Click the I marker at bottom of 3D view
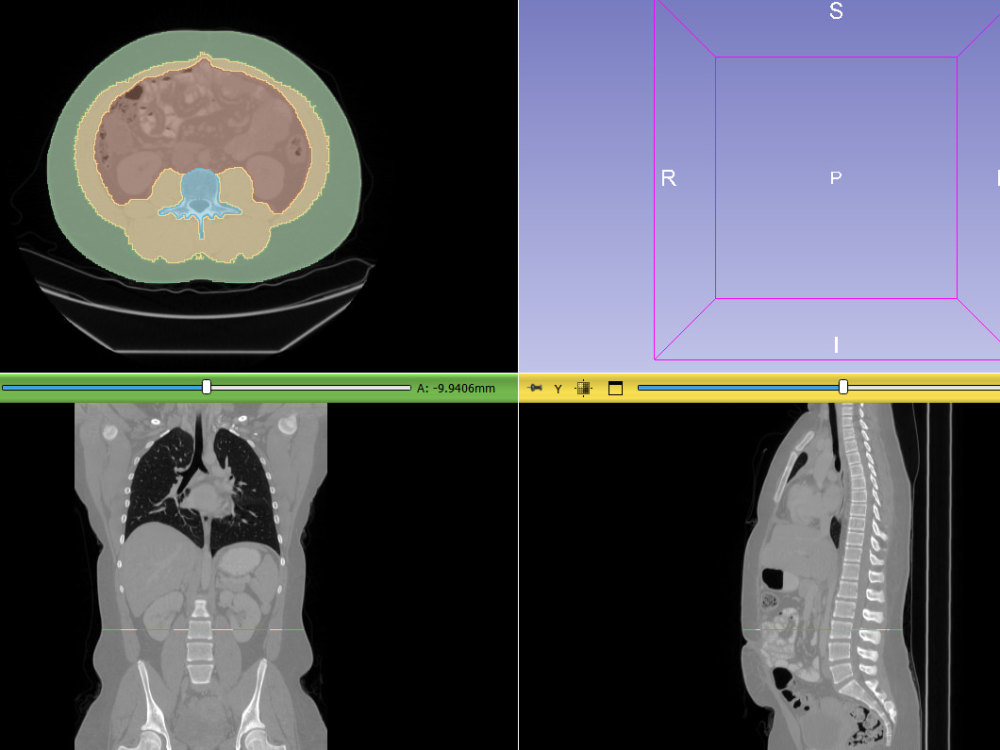This screenshot has height=750, width=1000. click(836, 345)
